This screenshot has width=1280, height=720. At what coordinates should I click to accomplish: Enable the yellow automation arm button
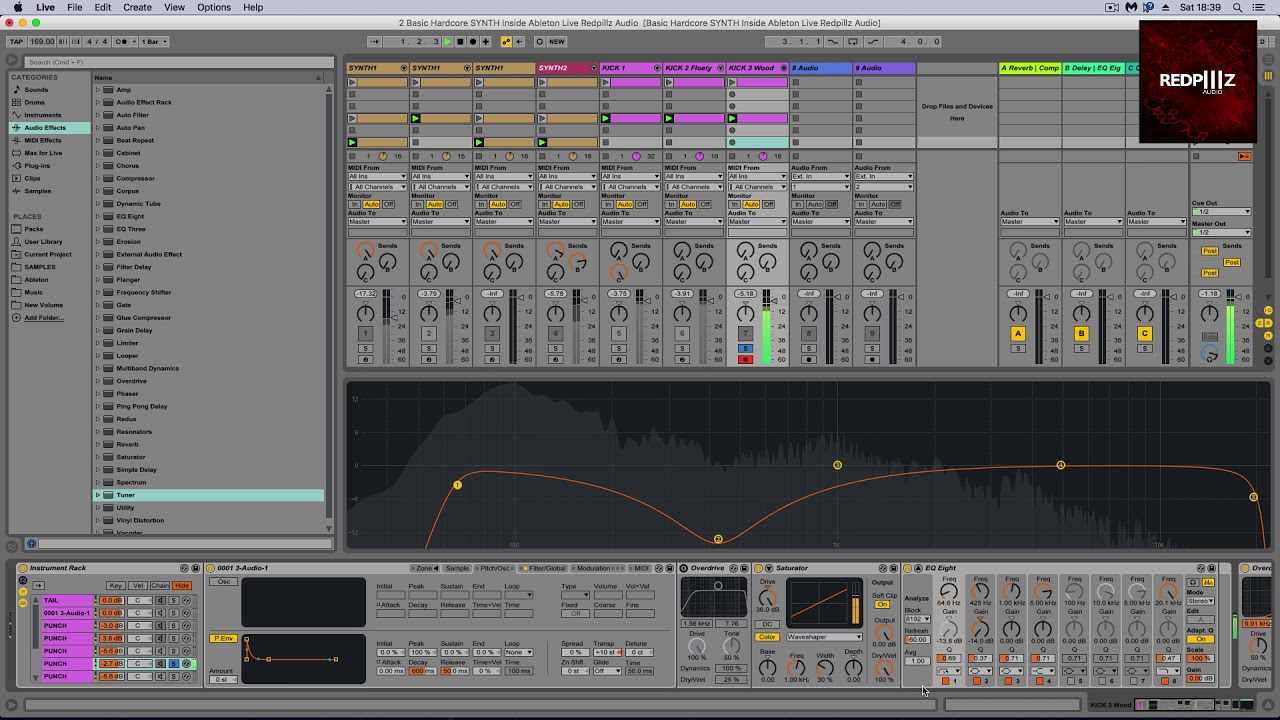[x=506, y=41]
